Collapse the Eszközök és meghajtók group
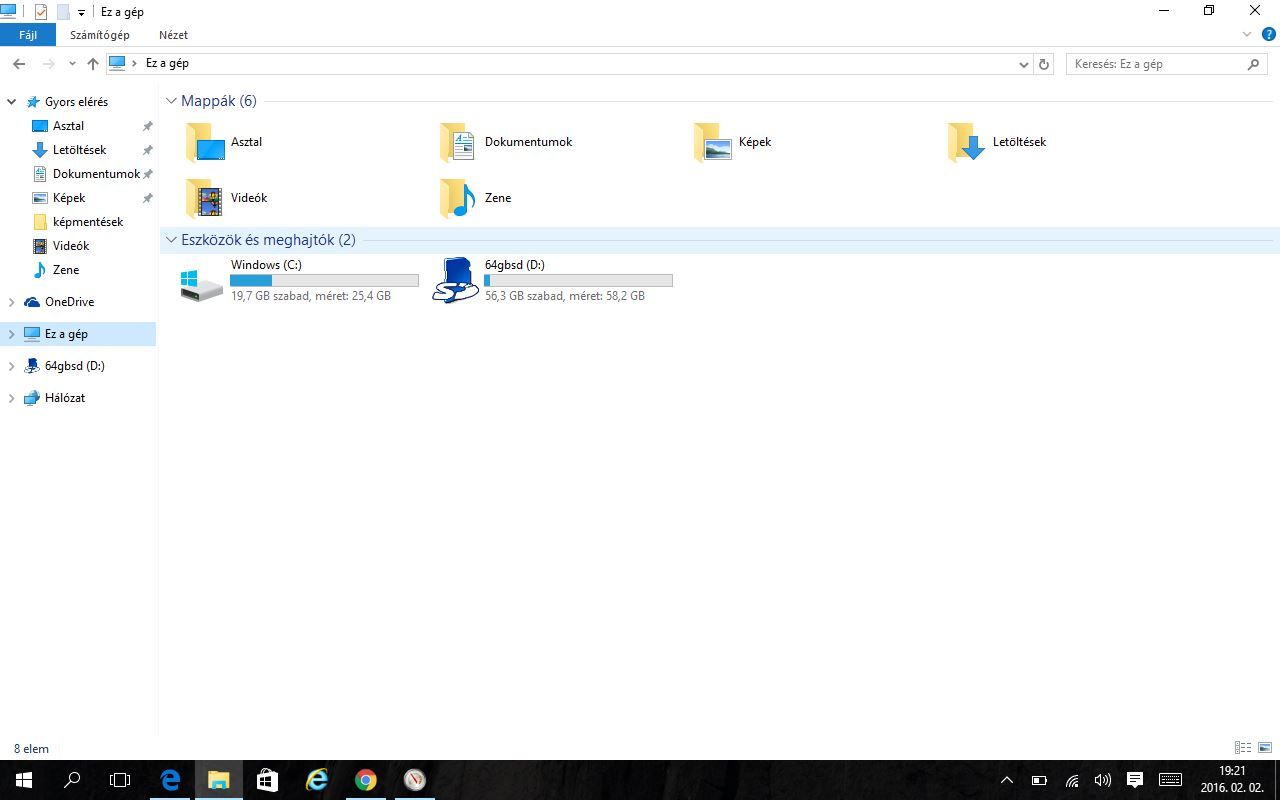The width and height of the screenshot is (1280, 800). tap(172, 240)
